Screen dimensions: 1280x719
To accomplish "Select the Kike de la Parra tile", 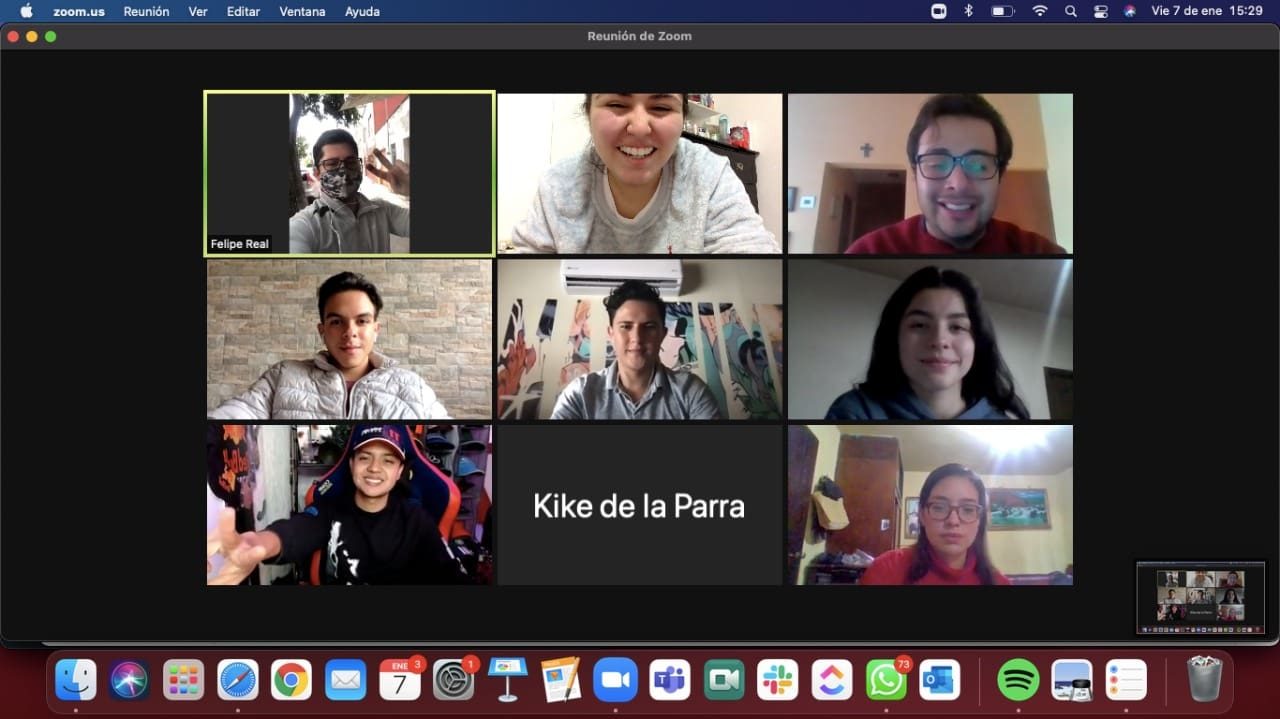I will click(640, 505).
